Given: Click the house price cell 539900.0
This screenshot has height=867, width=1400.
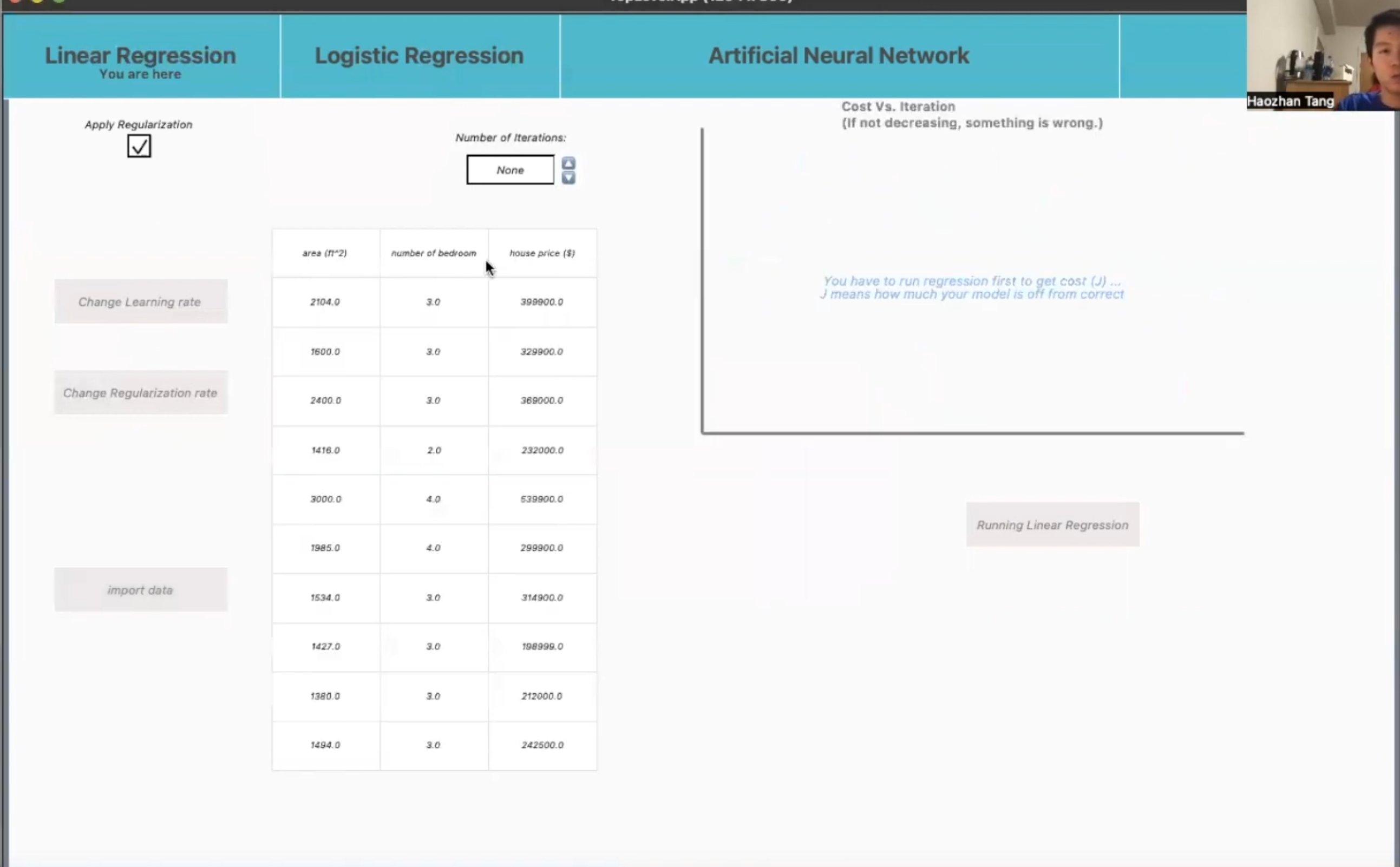Looking at the screenshot, I should pos(542,499).
